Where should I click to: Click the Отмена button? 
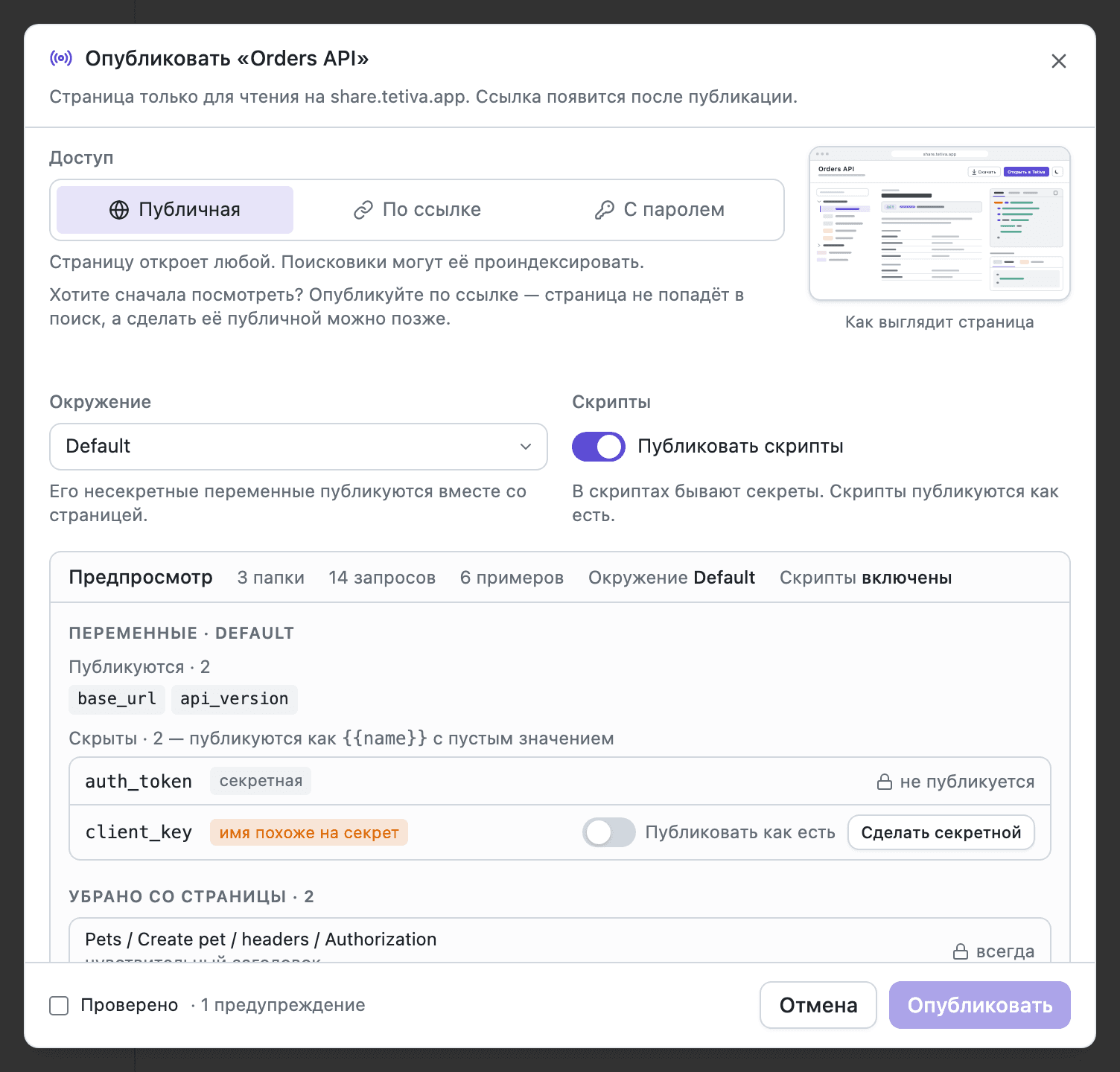818,1005
